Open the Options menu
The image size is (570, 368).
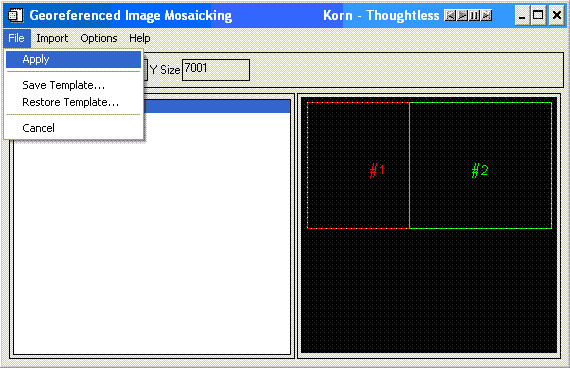99,38
